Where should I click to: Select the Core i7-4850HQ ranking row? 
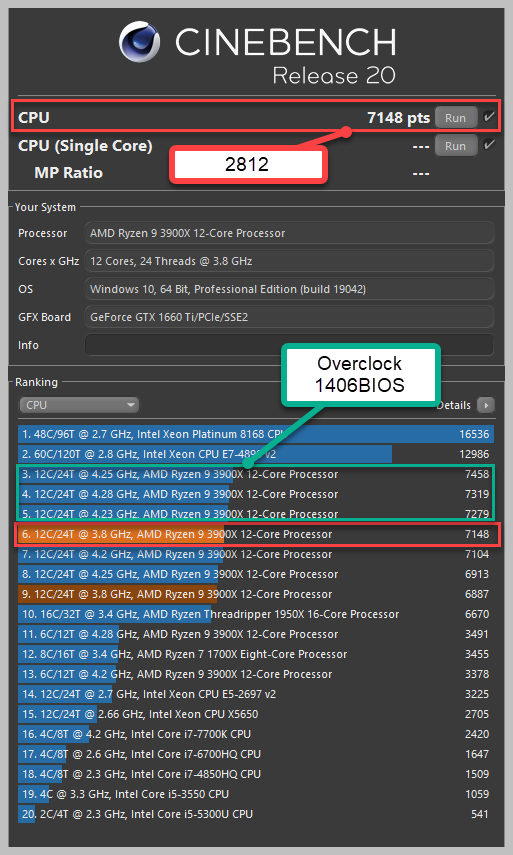click(256, 774)
